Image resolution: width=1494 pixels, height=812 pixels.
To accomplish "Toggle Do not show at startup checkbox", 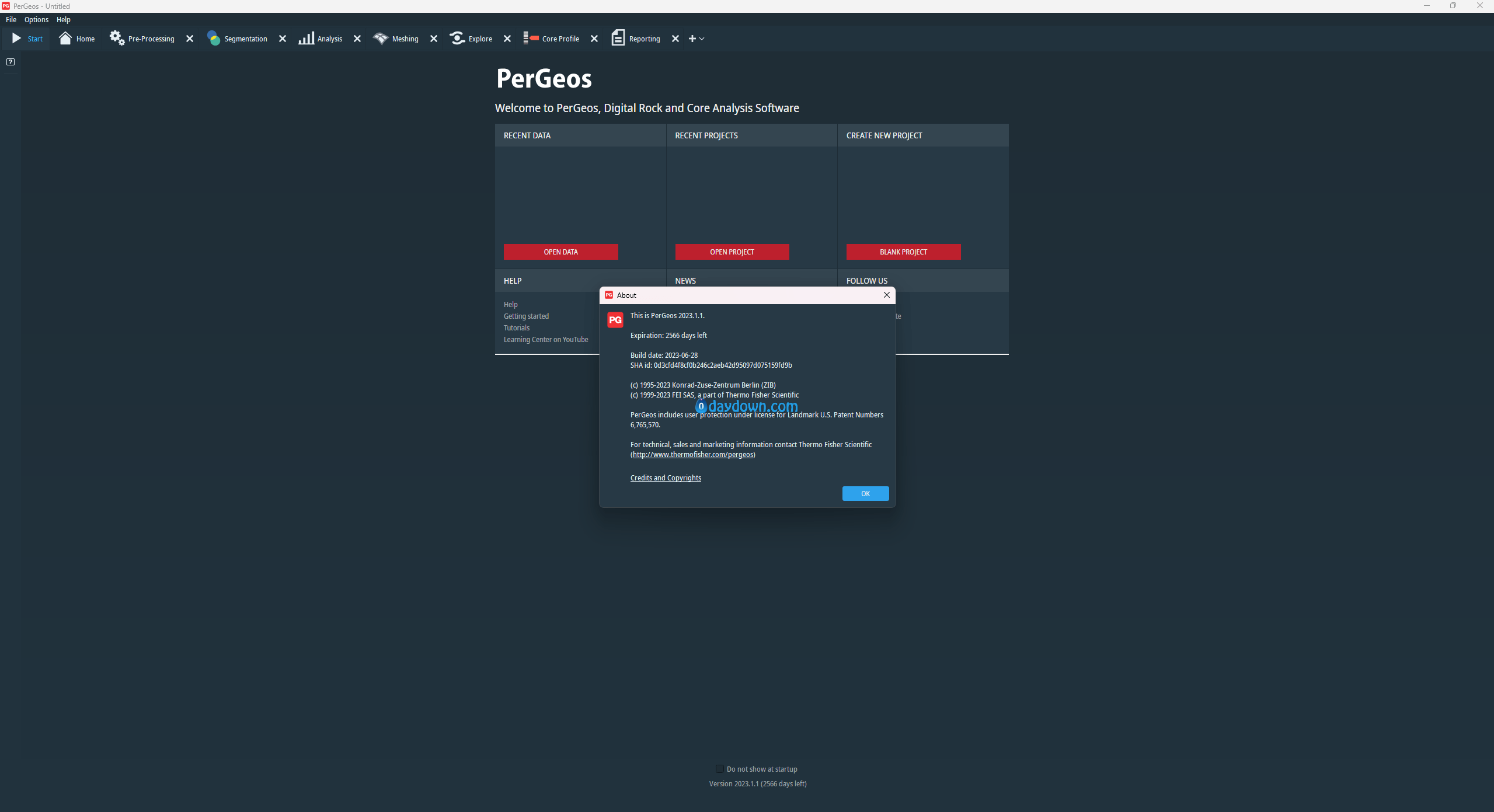I will [x=719, y=769].
